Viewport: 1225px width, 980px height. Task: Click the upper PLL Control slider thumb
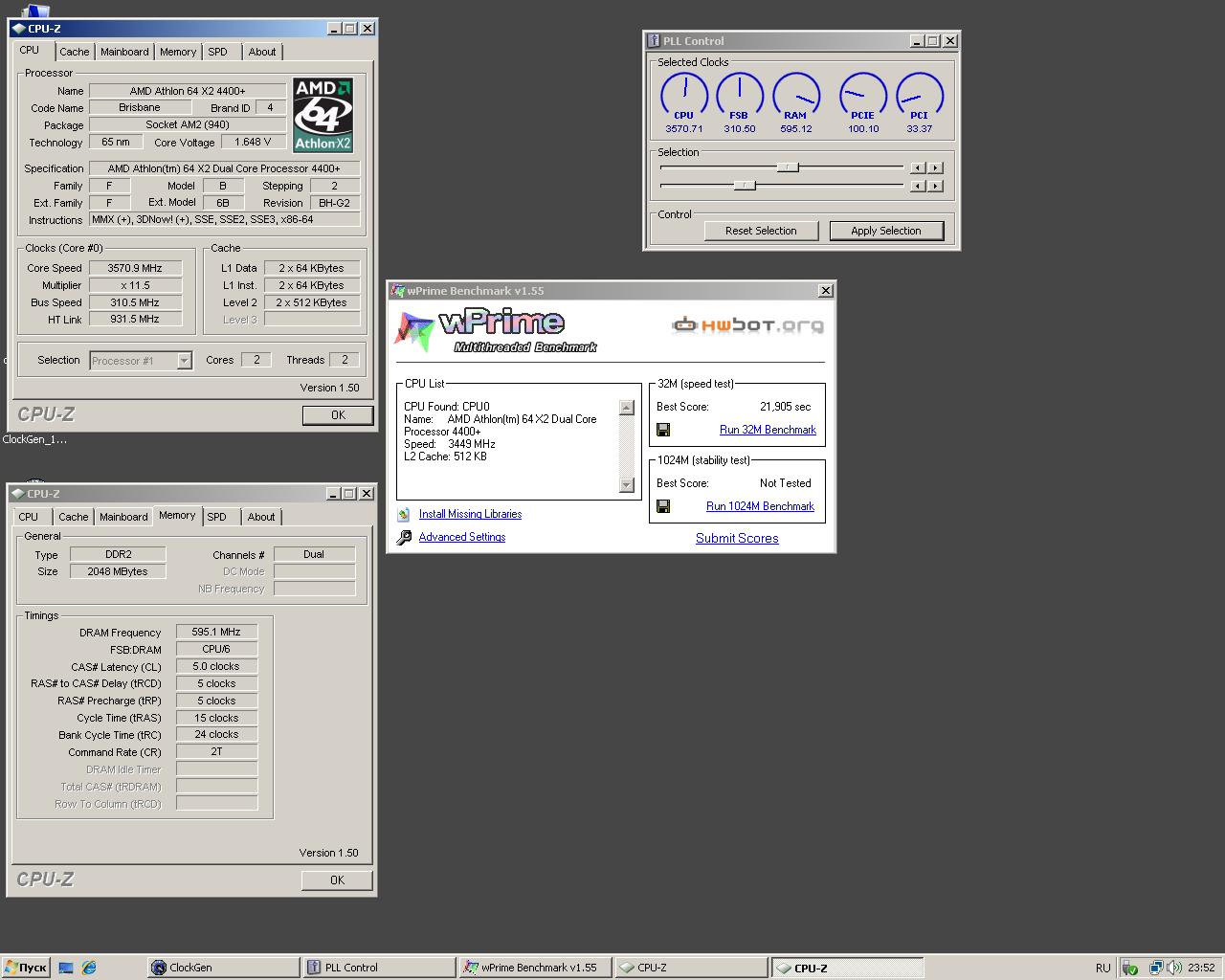[x=788, y=167]
